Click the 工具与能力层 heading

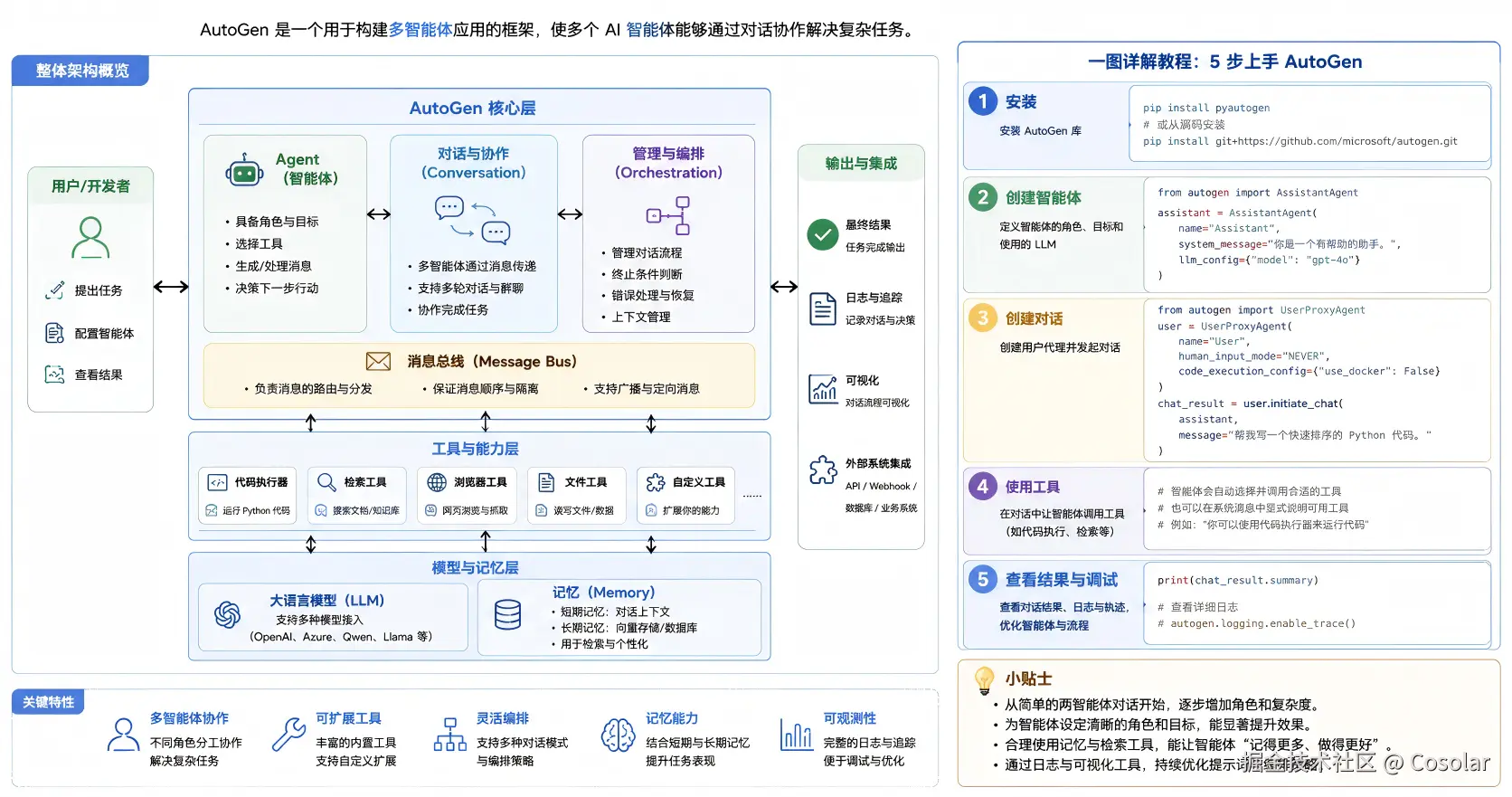point(476,449)
